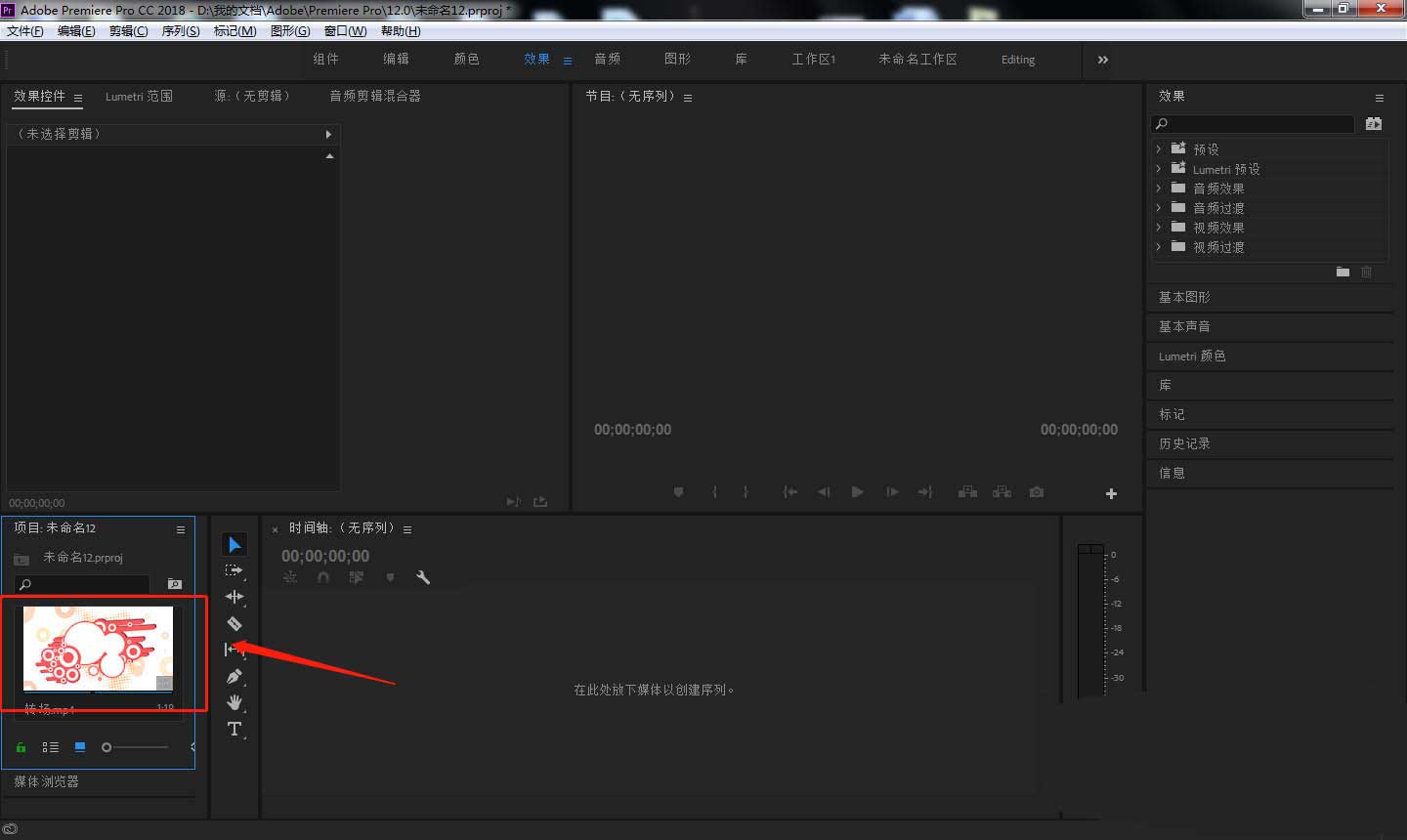Toggle timeline snap magnet

click(x=323, y=577)
